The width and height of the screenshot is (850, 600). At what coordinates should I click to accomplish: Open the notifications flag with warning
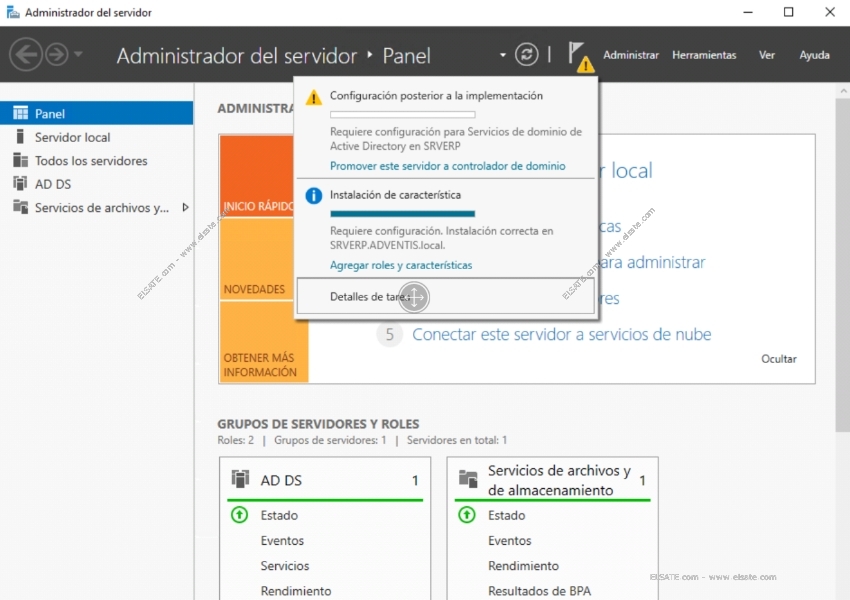[580, 56]
